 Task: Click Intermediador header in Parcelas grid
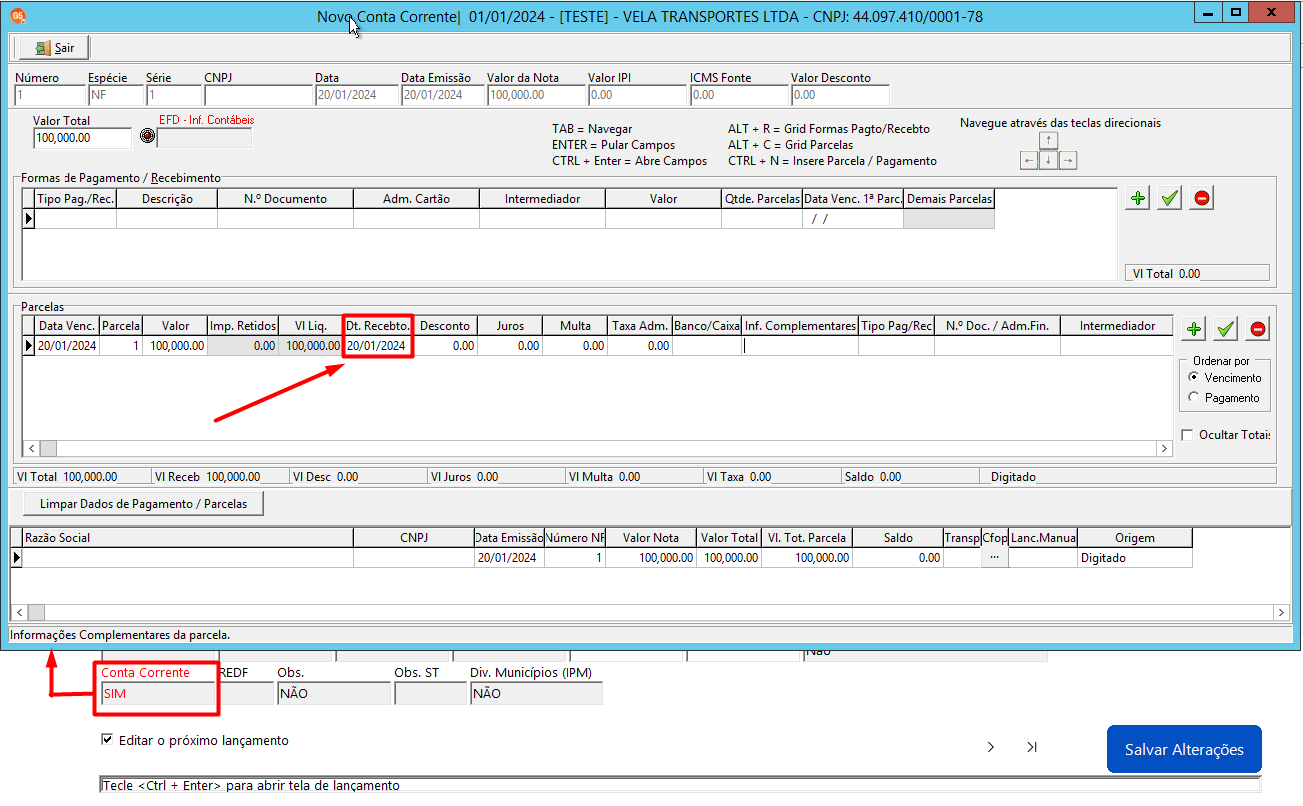[1117, 326]
